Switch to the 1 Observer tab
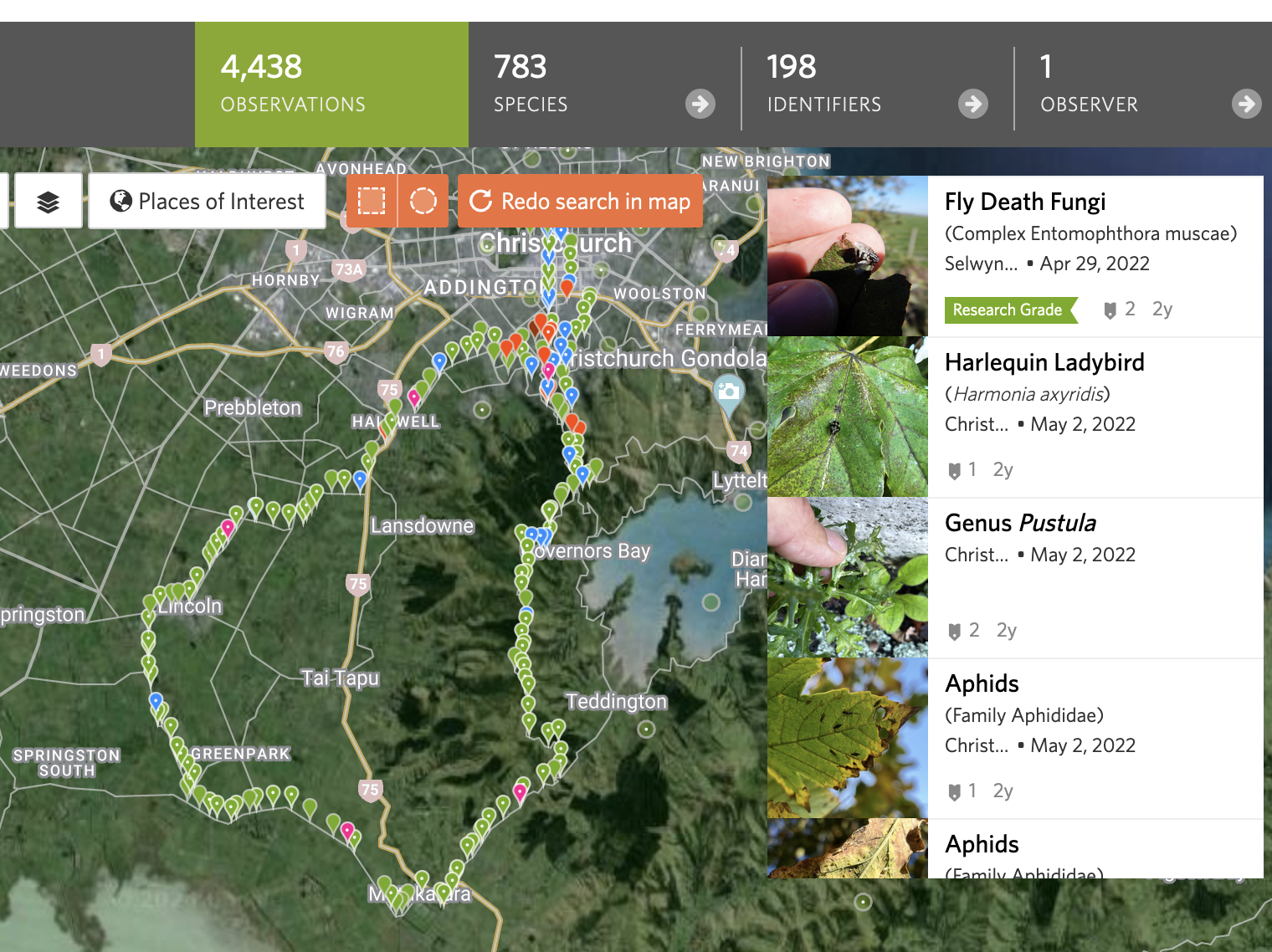 click(x=1143, y=84)
